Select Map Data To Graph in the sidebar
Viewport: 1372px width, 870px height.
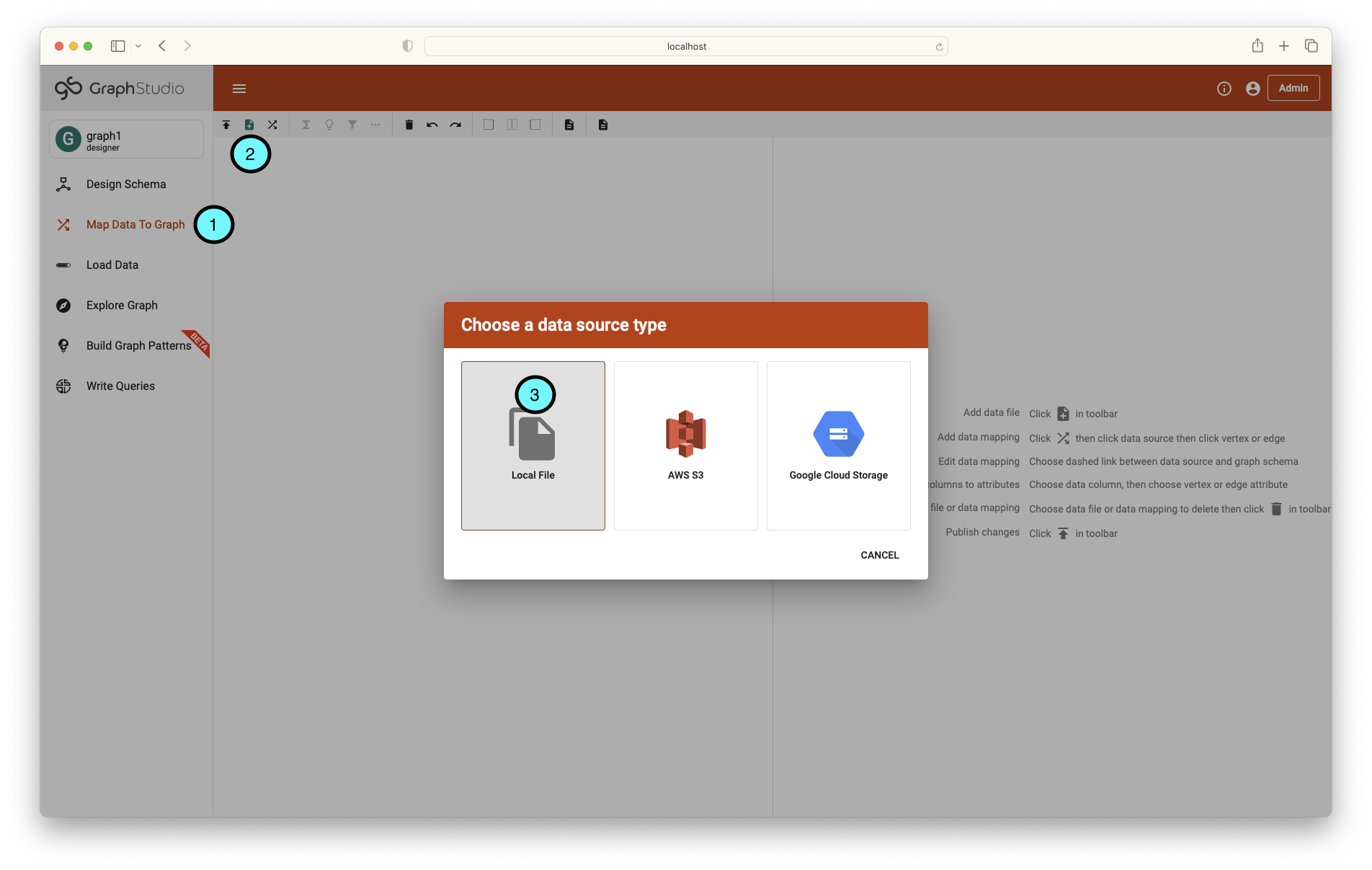click(126, 225)
